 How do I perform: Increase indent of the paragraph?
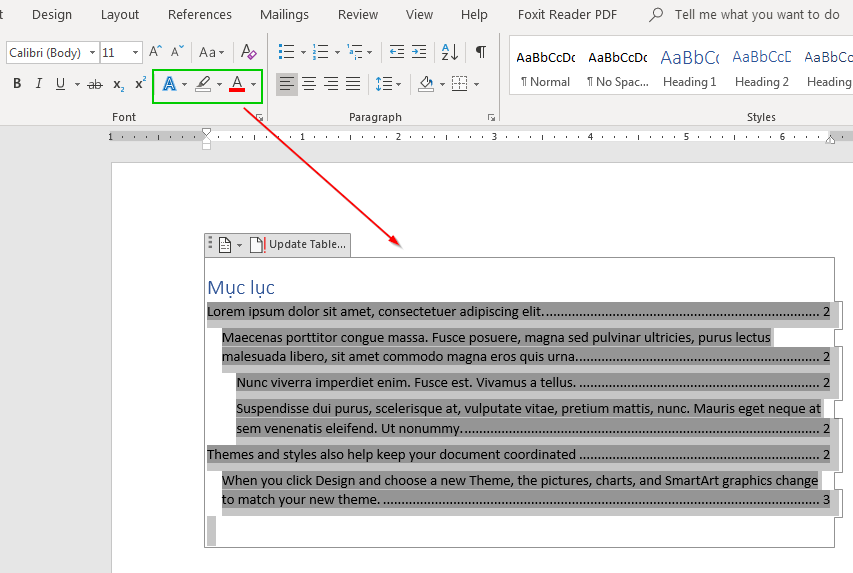(x=419, y=52)
